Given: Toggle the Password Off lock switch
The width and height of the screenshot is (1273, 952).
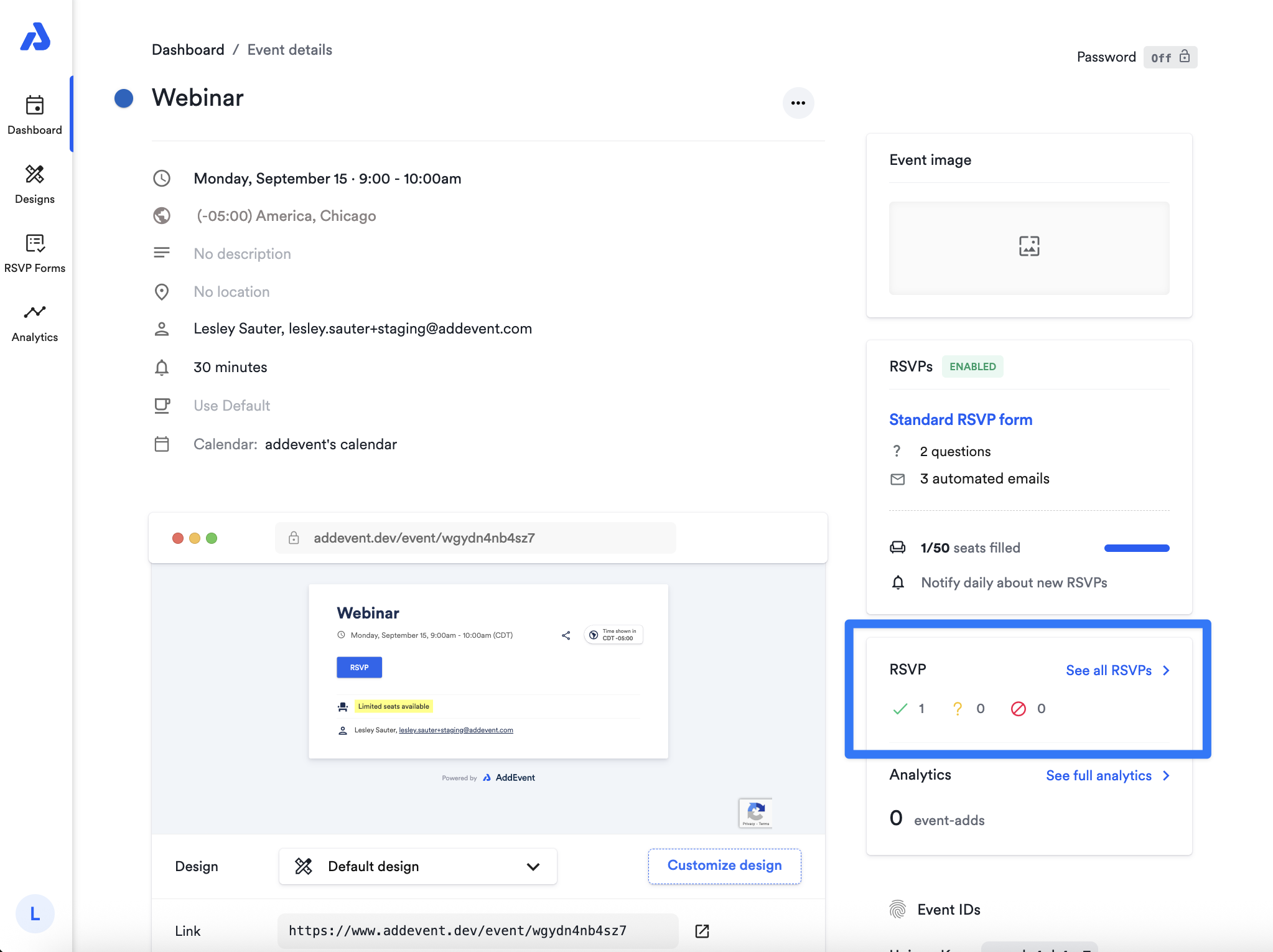Looking at the screenshot, I should coord(1170,57).
